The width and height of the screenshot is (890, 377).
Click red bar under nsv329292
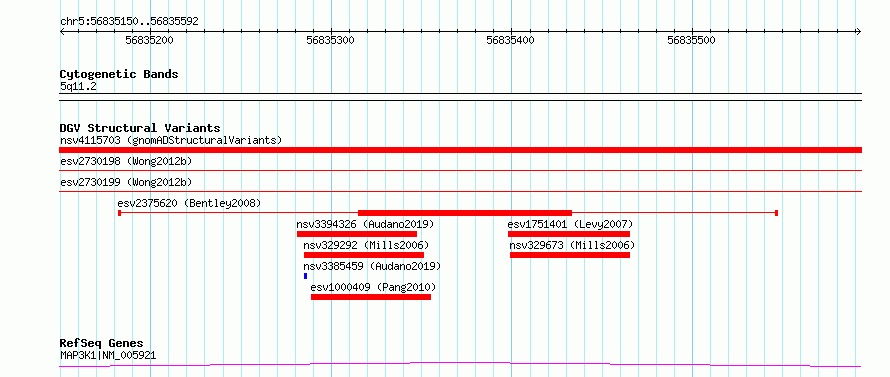pos(364,255)
